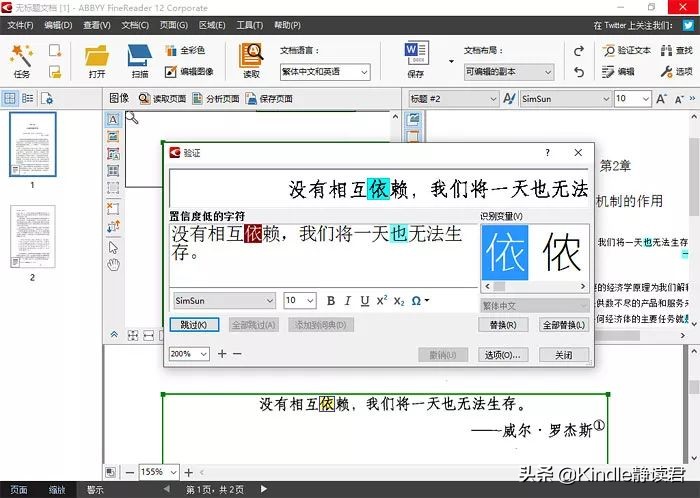Open the 200% zoom dropdown in dialog
The width and height of the screenshot is (700, 498).
tap(189, 354)
